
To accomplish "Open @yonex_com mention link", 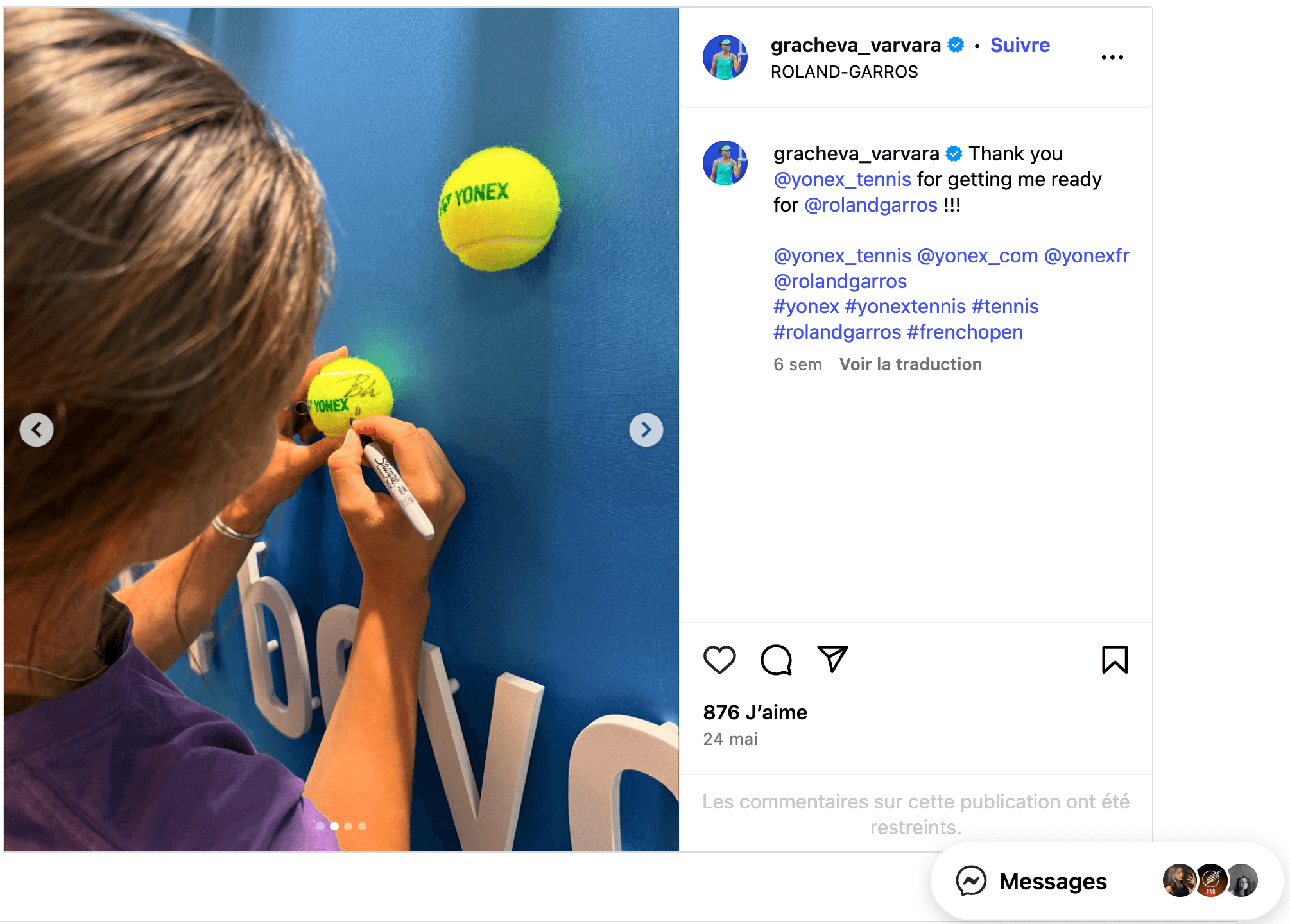I will 977,255.
